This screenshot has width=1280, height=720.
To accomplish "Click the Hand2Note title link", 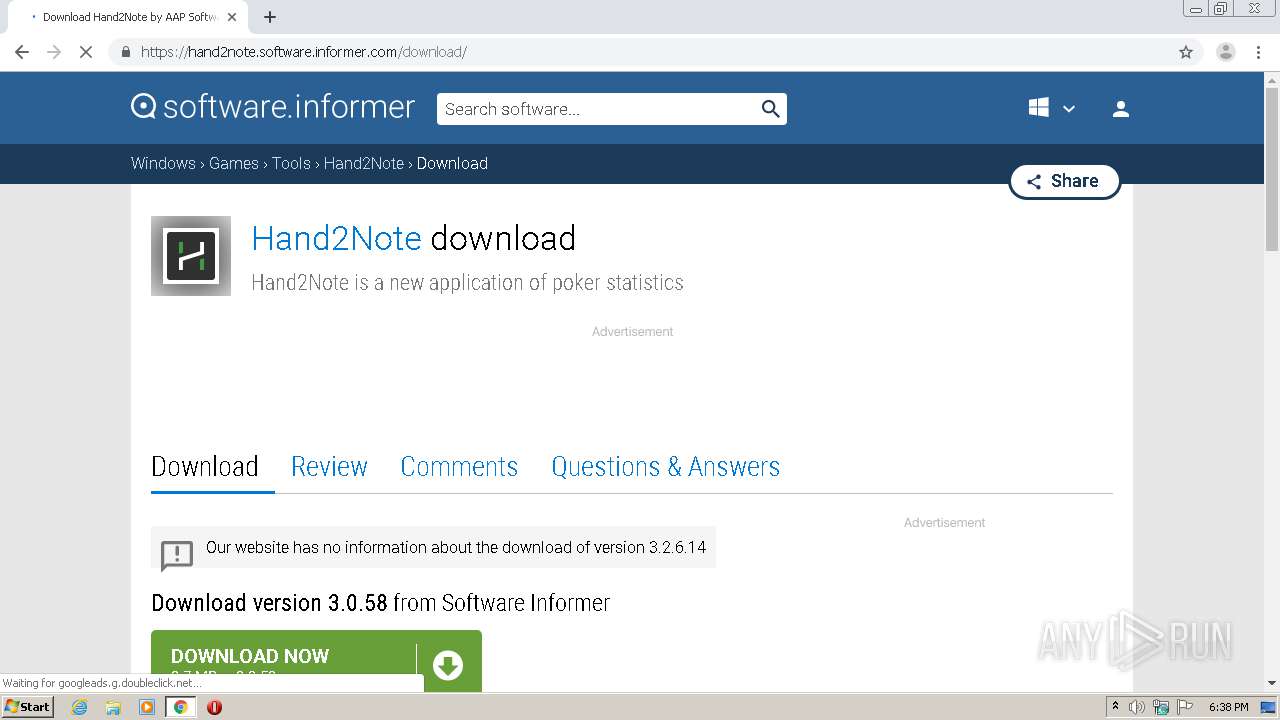I will [x=336, y=238].
